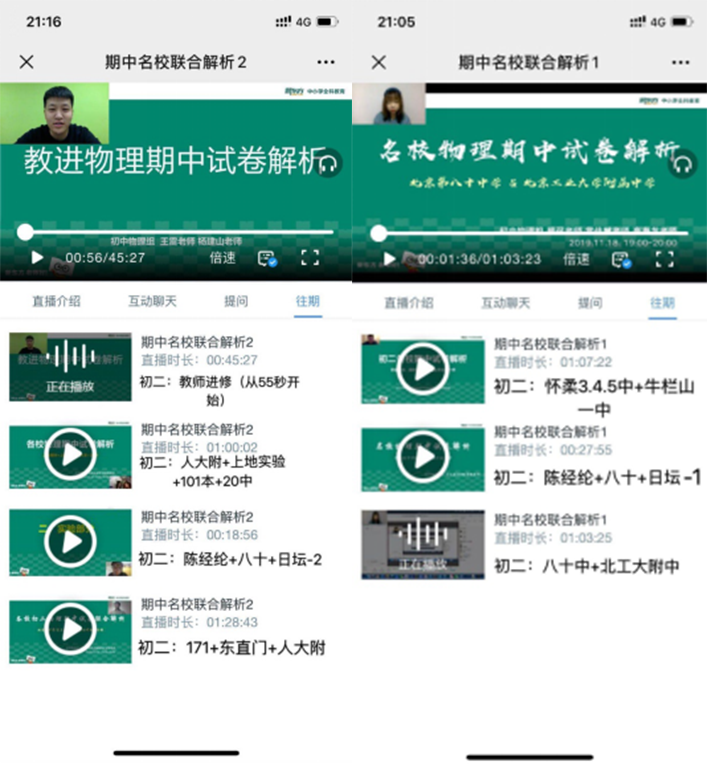
Task: Enter fullscreen on the left video player
Action: pyautogui.click(x=310, y=258)
